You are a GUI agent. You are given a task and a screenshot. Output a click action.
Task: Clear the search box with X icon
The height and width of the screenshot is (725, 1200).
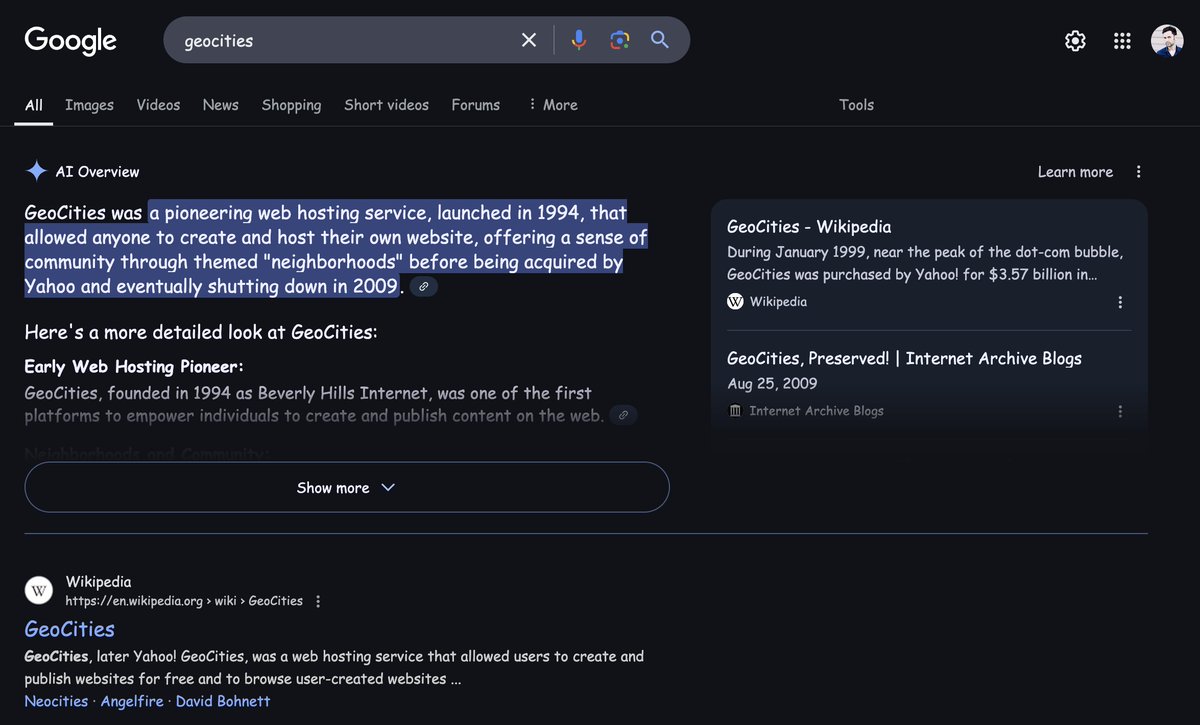(x=529, y=40)
